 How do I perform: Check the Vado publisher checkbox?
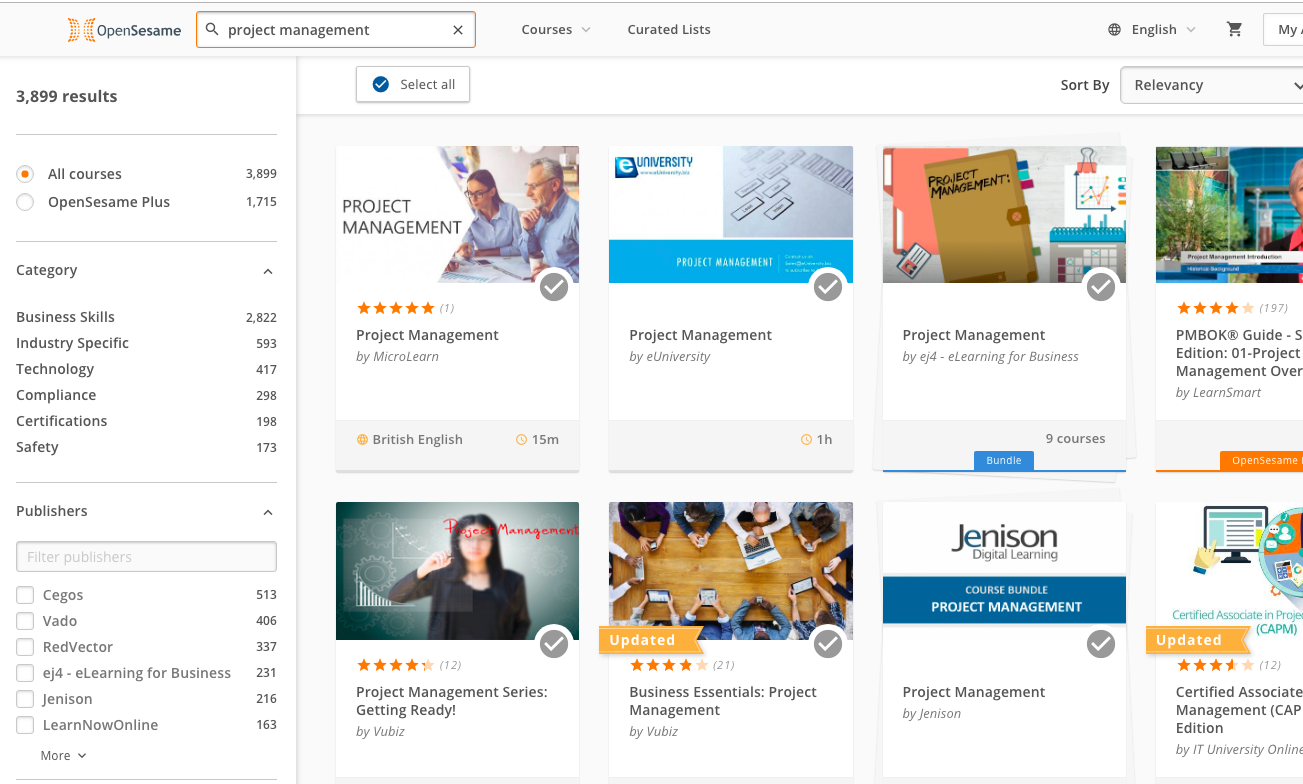[x=25, y=621]
